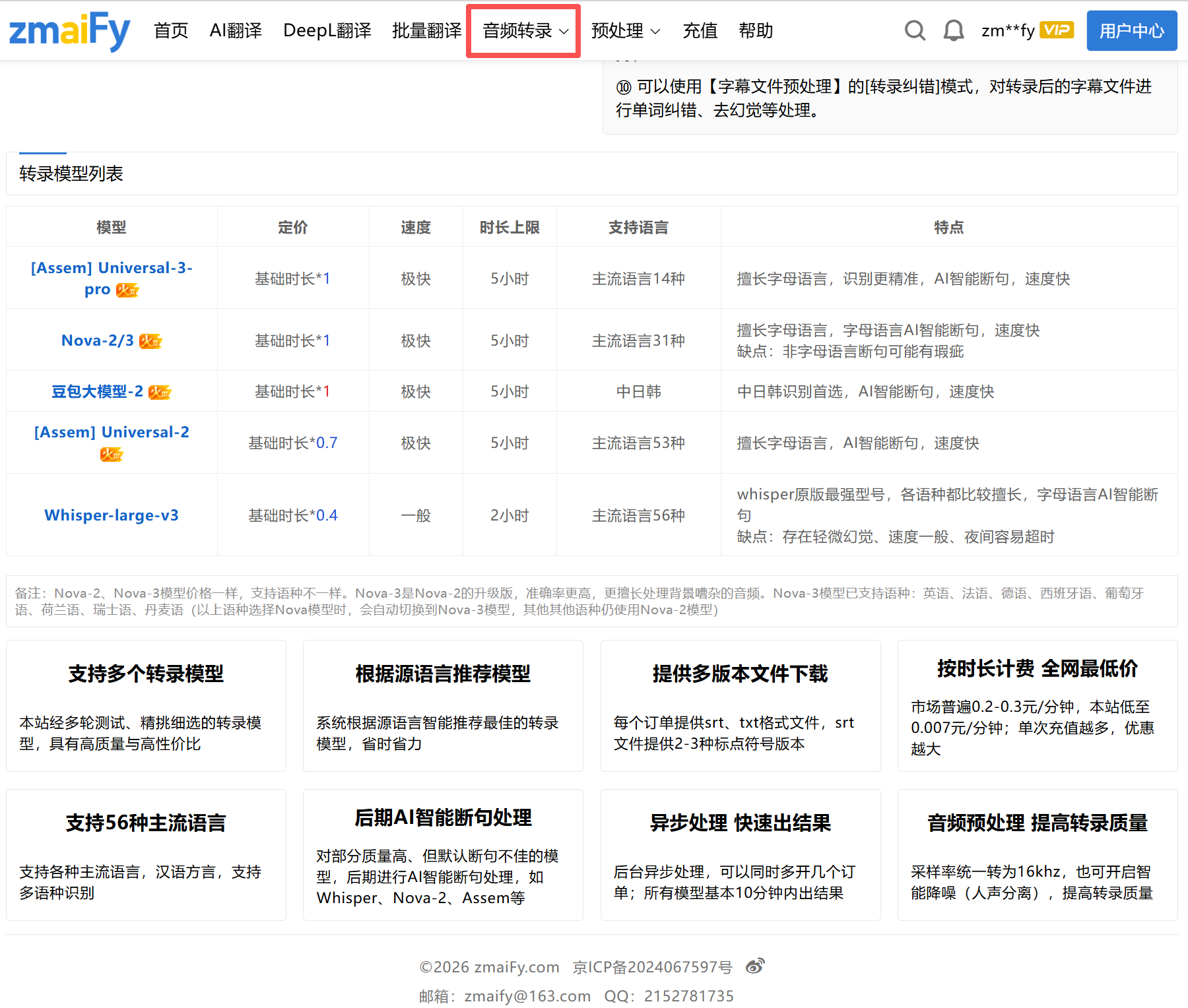1188x1008 pixels.
Task: Click hot badge beside Universal-3-pro
Action: click(127, 290)
